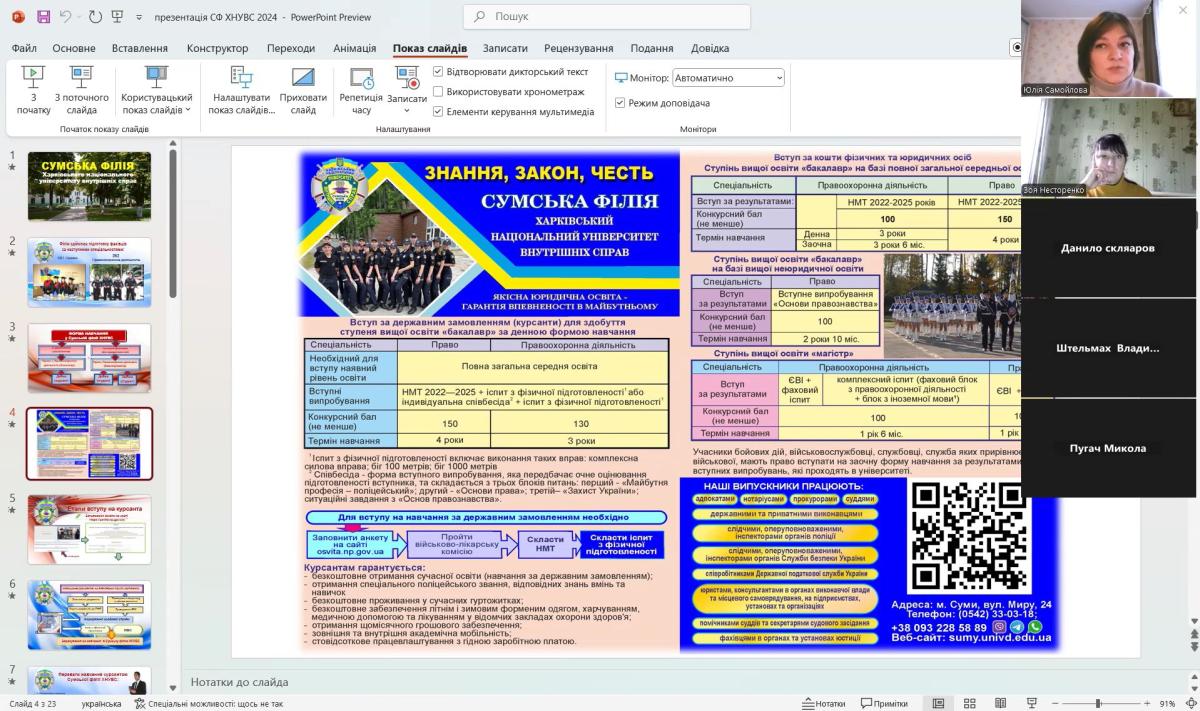This screenshot has height=711, width=1200.
Task: Enable Використовувати хронометраж checkbox
Action: point(438,92)
